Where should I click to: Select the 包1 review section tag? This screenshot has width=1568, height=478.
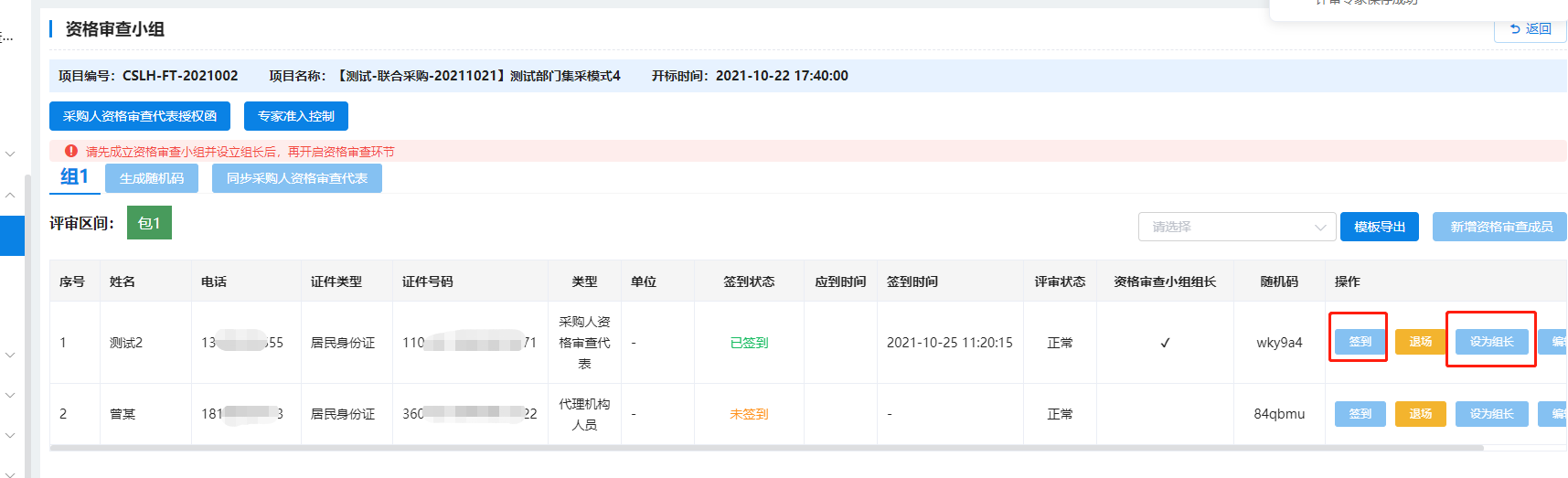click(x=149, y=223)
